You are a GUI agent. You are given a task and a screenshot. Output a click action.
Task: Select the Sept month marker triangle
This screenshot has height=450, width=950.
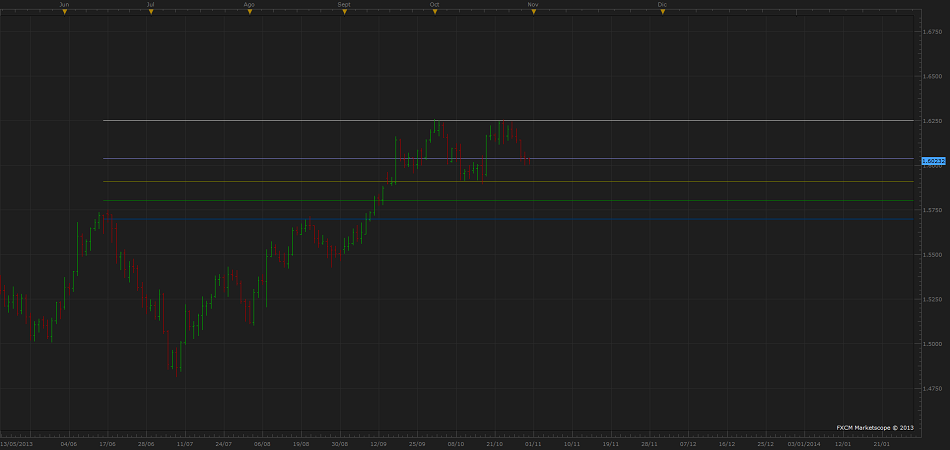tap(344, 12)
